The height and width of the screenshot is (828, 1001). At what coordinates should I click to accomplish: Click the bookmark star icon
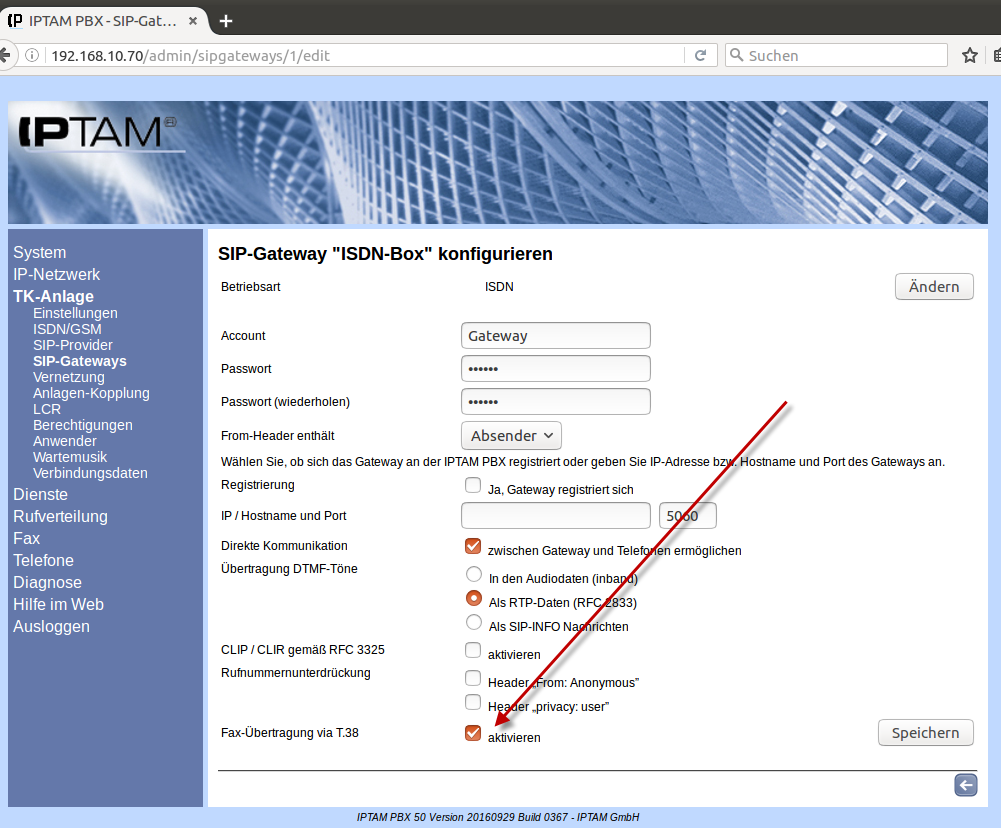tap(969, 56)
